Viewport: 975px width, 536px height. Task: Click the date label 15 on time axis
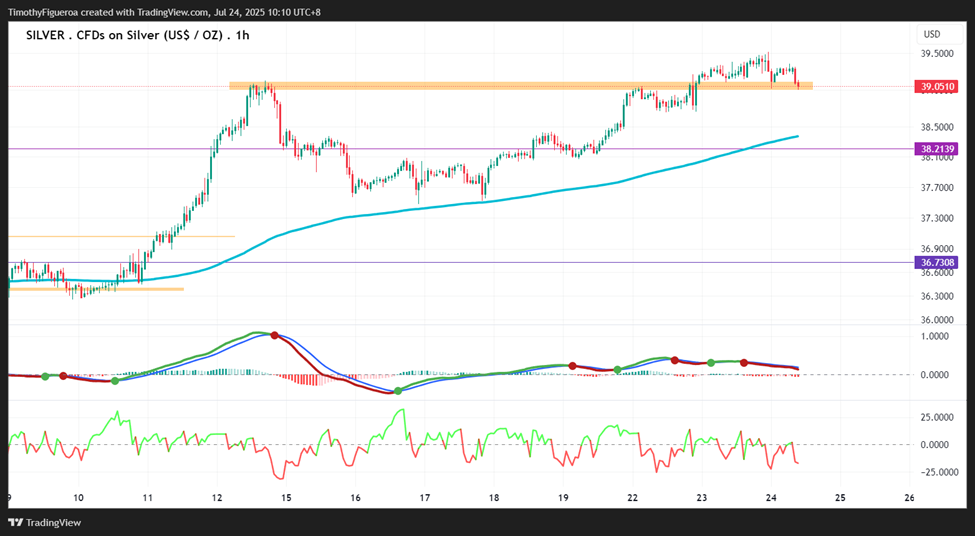(x=286, y=497)
